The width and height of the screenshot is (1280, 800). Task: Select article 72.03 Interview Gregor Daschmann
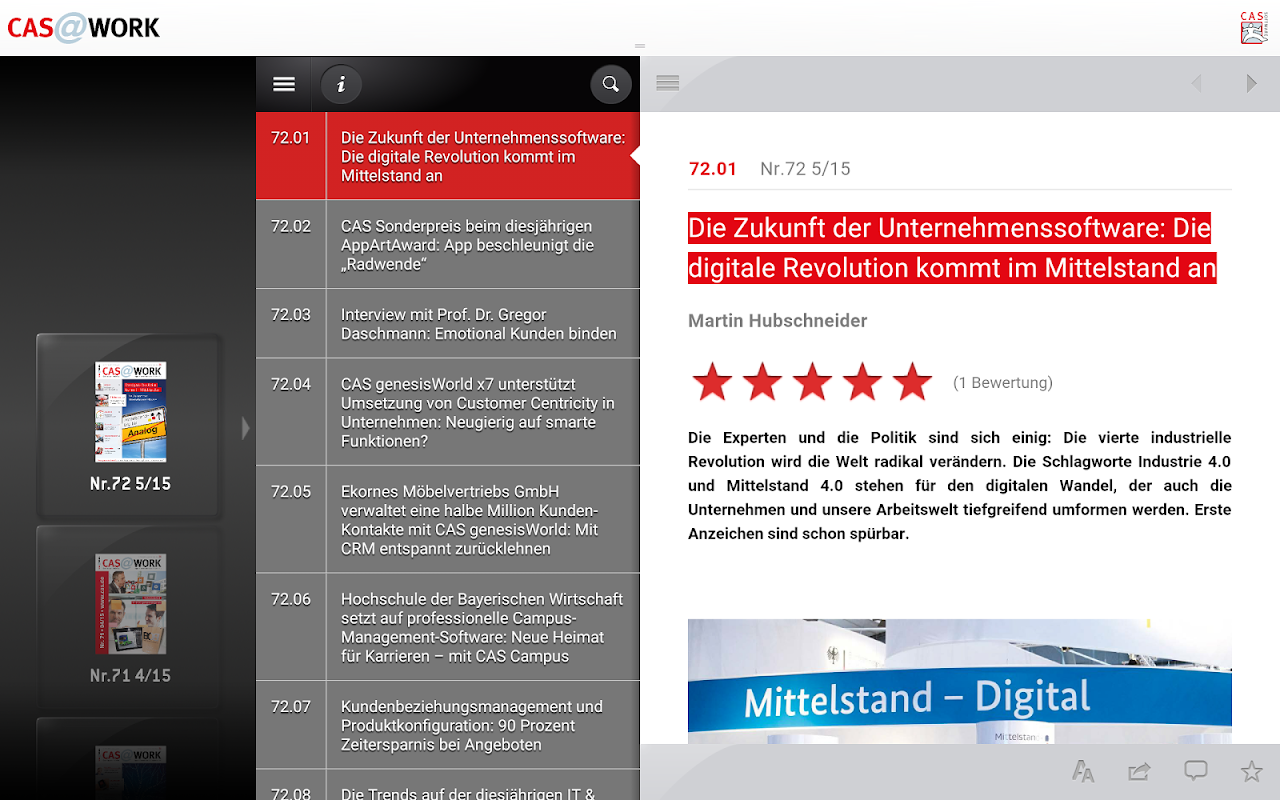448,324
